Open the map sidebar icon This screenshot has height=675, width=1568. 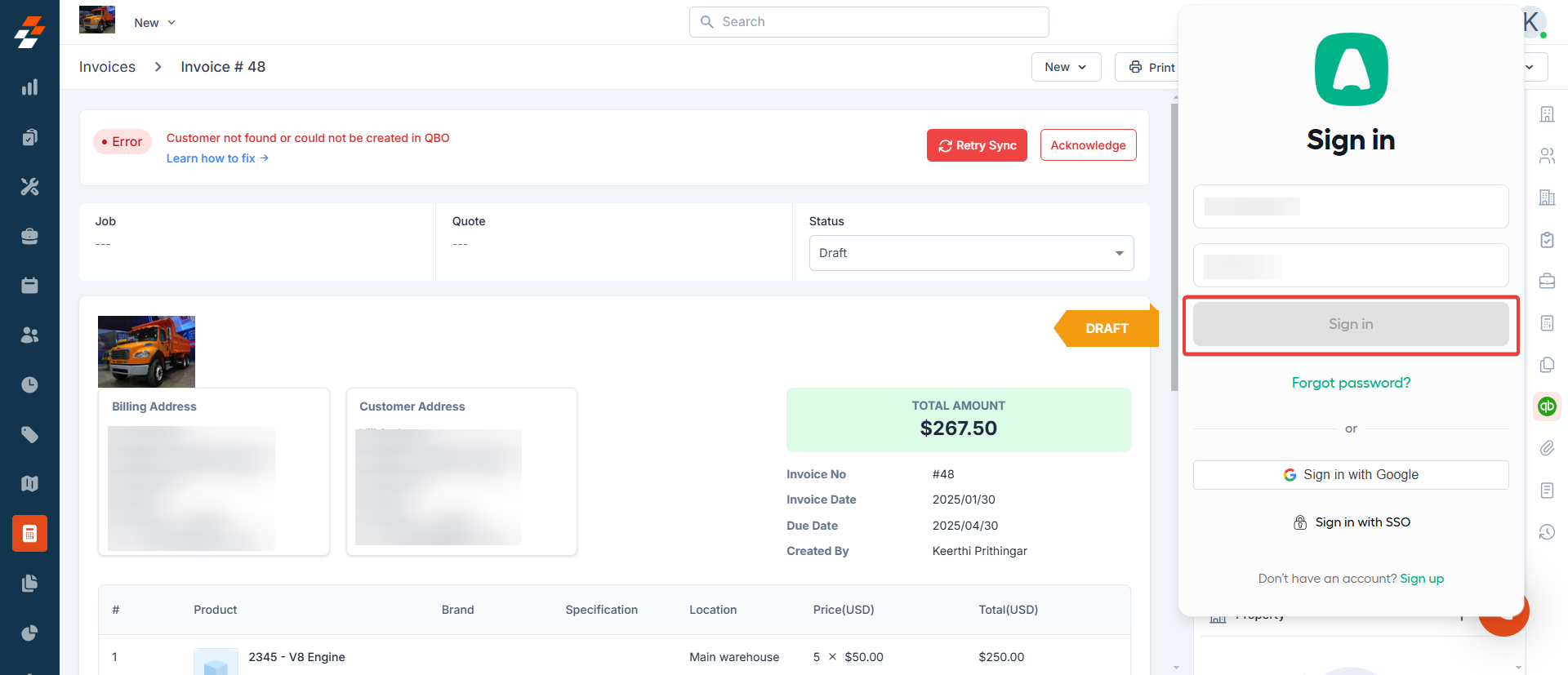click(x=29, y=484)
